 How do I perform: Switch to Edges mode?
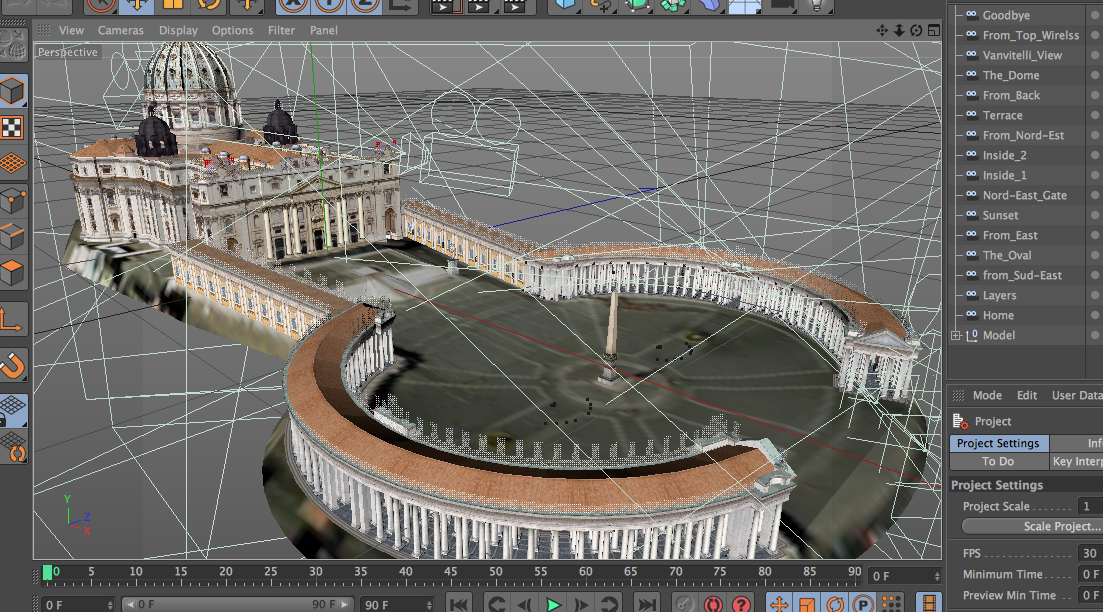(13, 236)
